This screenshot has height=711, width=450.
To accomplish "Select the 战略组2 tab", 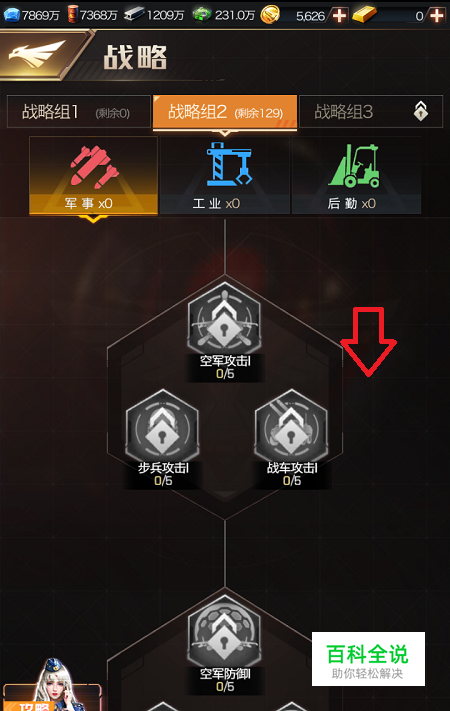I will pos(225,112).
